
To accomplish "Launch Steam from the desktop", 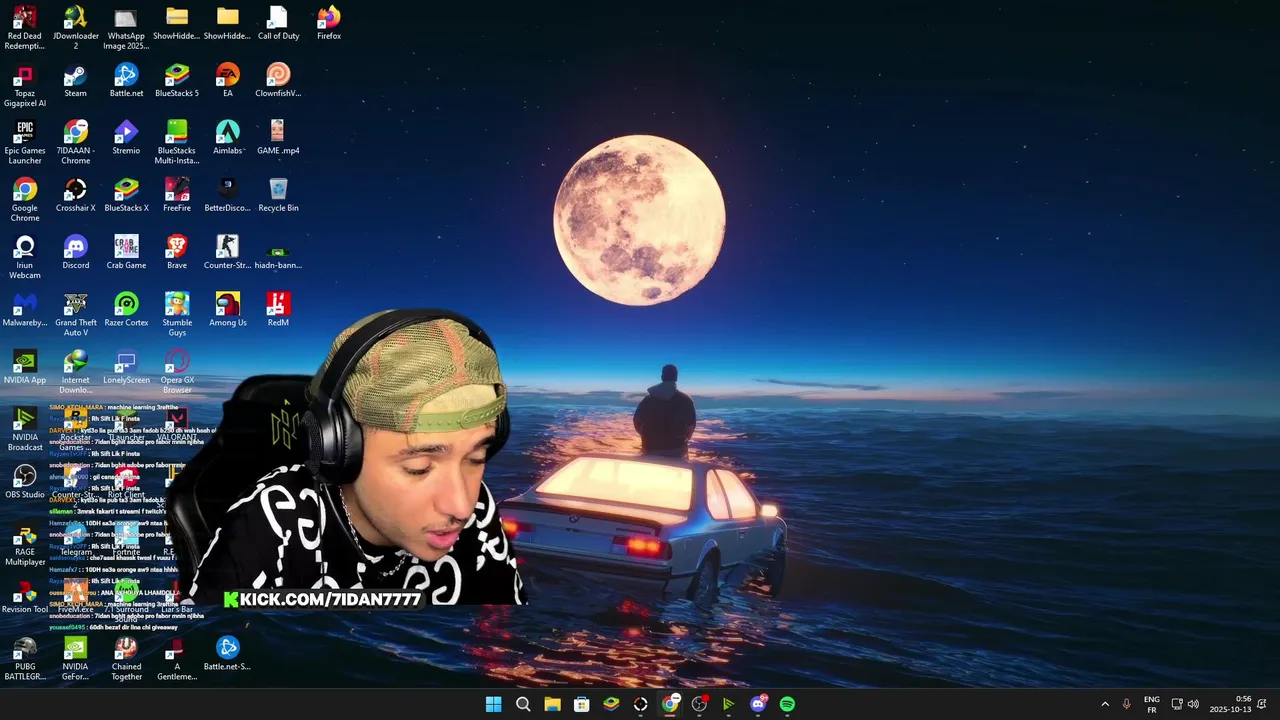I will (x=76, y=81).
